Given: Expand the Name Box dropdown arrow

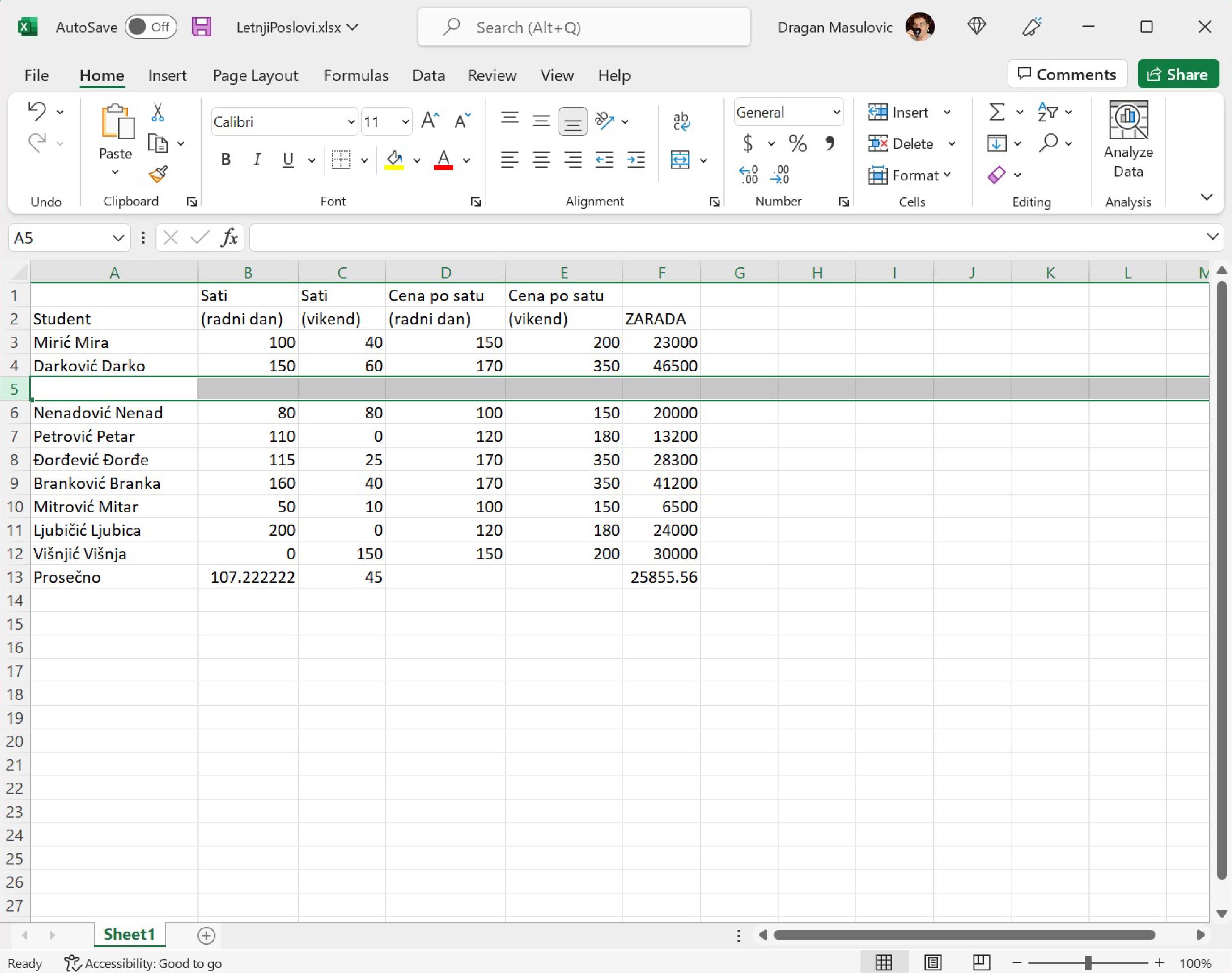Looking at the screenshot, I should point(118,238).
